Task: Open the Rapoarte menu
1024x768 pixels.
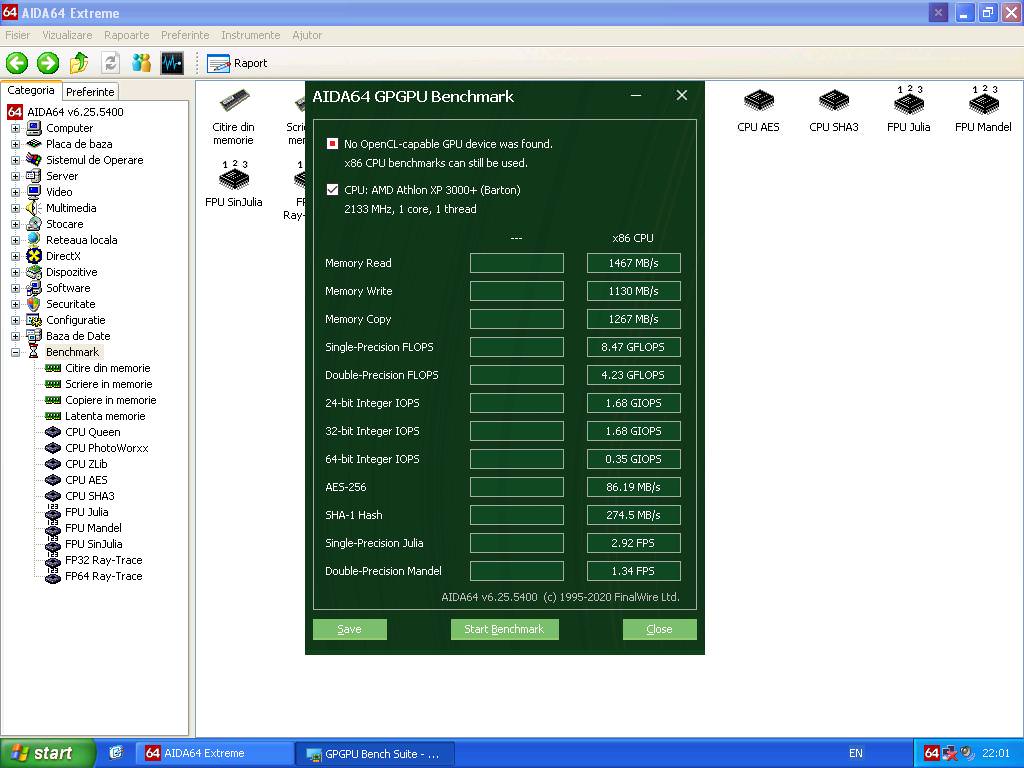Action: pos(127,35)
